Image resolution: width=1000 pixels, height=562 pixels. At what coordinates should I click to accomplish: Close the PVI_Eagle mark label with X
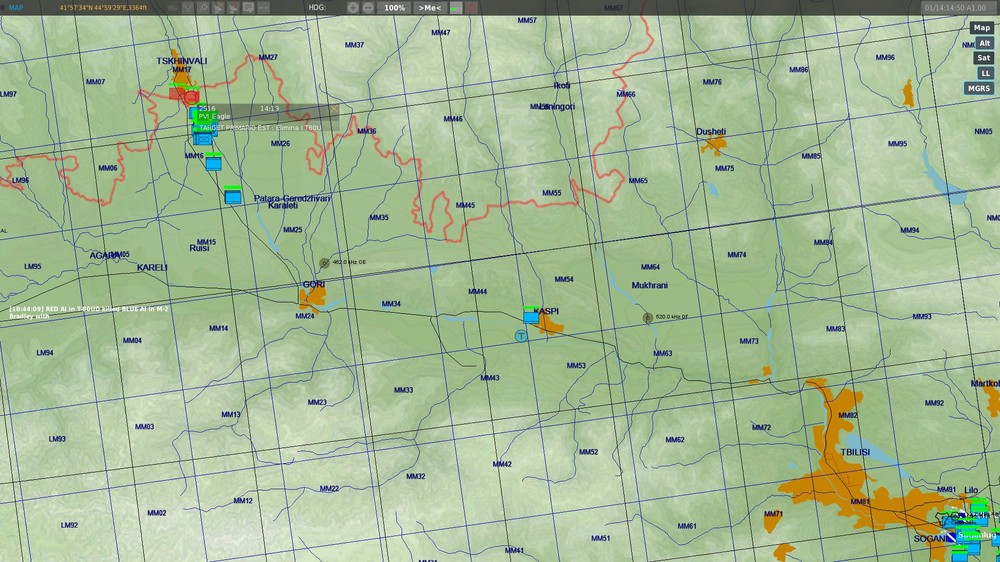point(333,109)
